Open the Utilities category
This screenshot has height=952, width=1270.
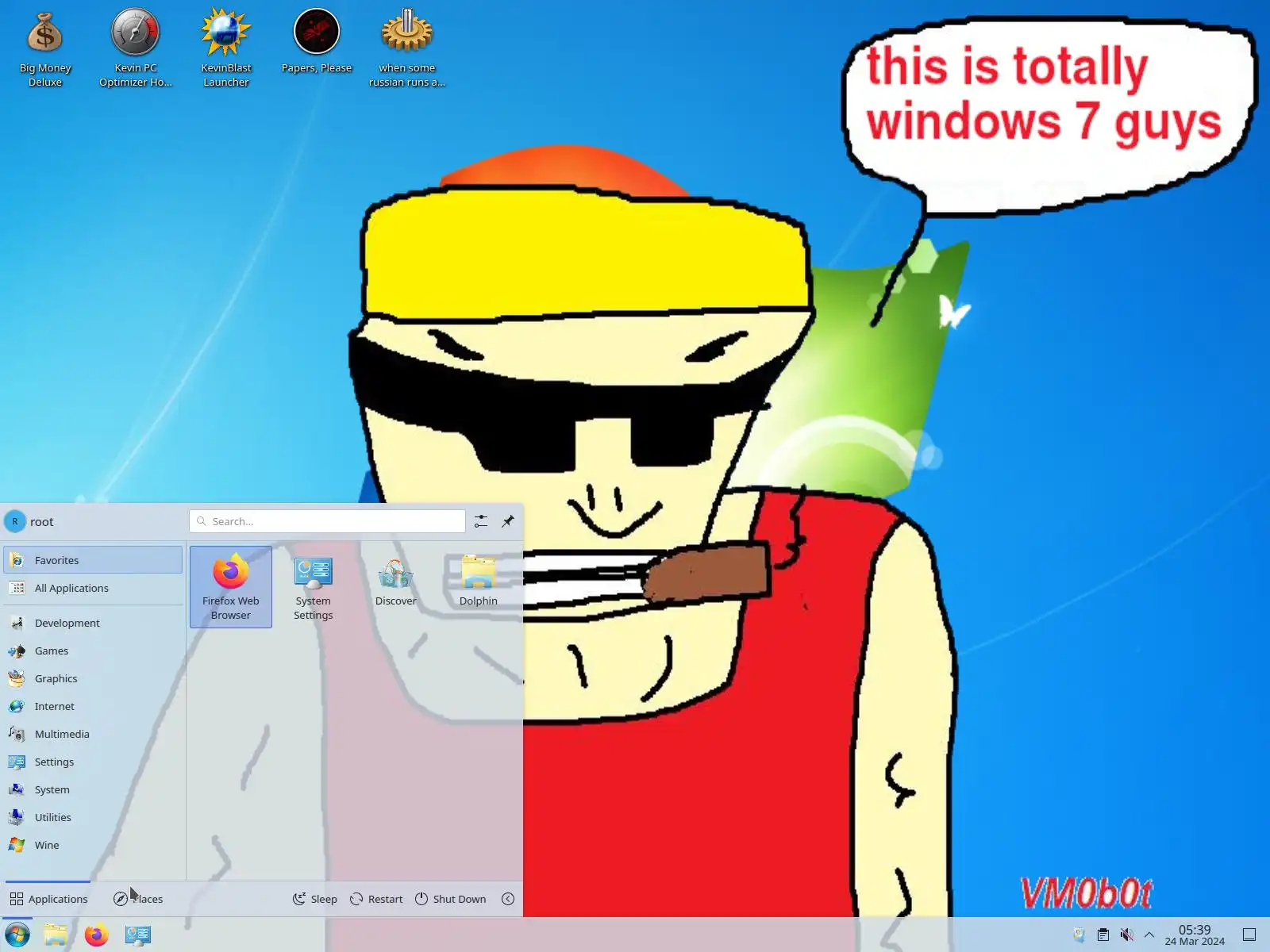tap(93, 817)
